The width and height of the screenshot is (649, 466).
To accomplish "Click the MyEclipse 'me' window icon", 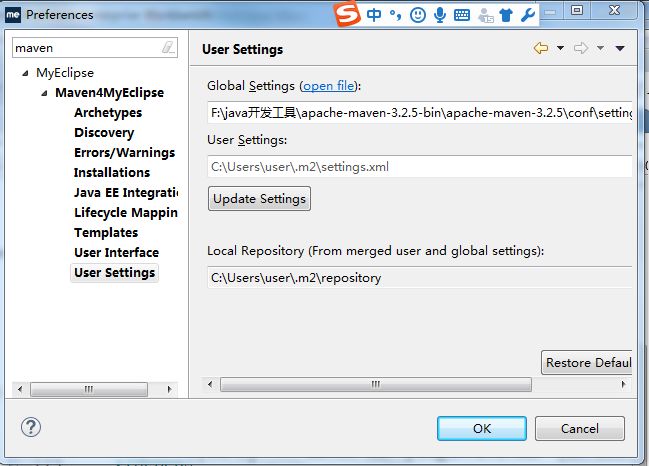I will [13, 15].
